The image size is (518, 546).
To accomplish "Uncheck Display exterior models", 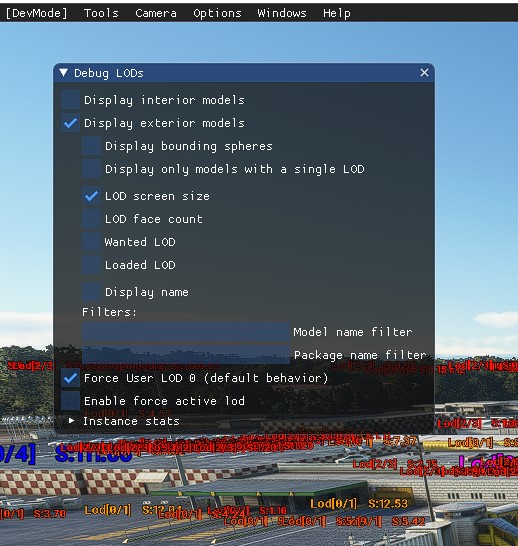I will click(70, 123).
